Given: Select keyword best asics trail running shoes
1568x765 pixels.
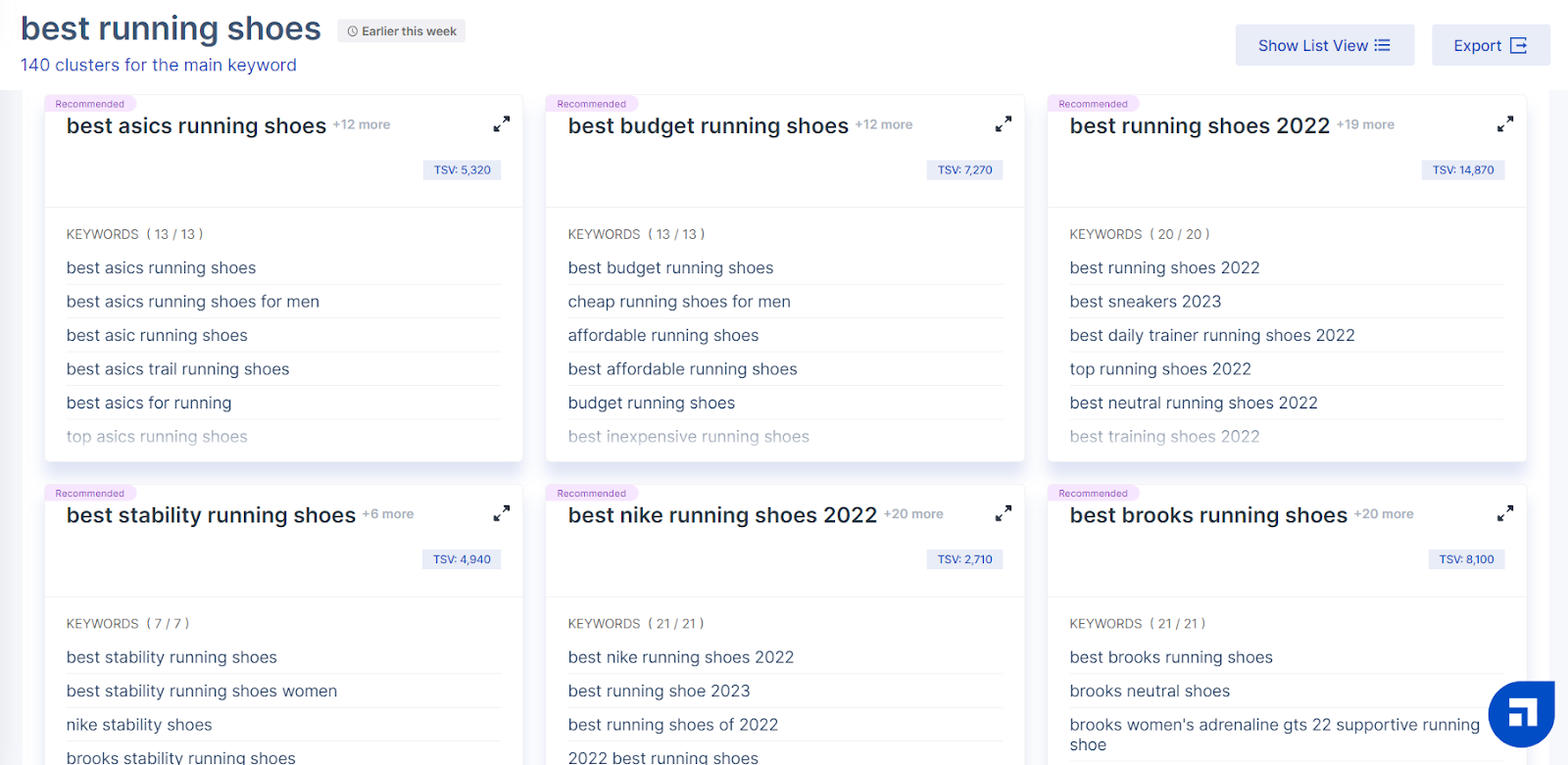Looking at the screenshot, I should (x=178, y=369).
